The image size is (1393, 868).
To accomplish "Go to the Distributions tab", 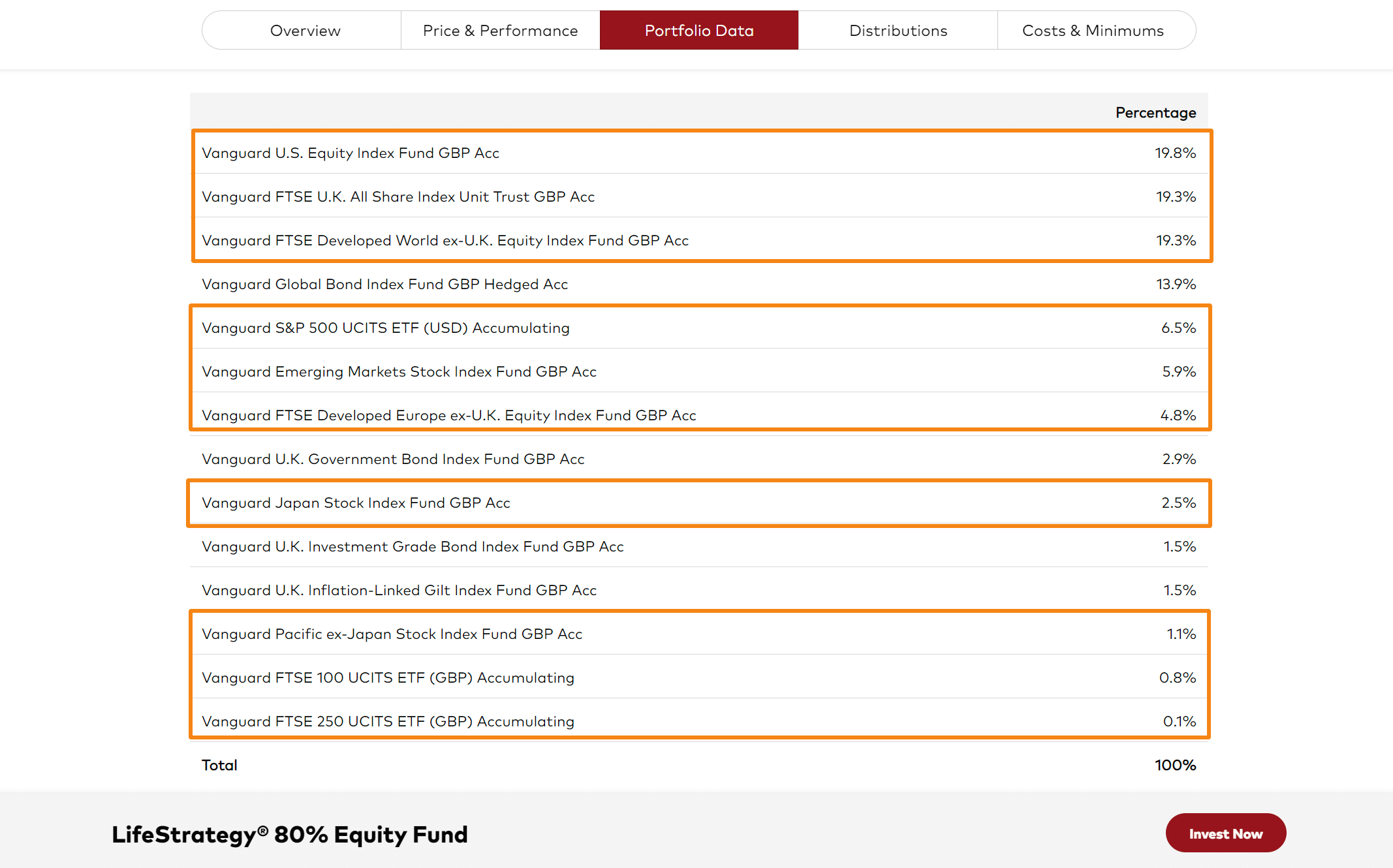I will 898,30.
